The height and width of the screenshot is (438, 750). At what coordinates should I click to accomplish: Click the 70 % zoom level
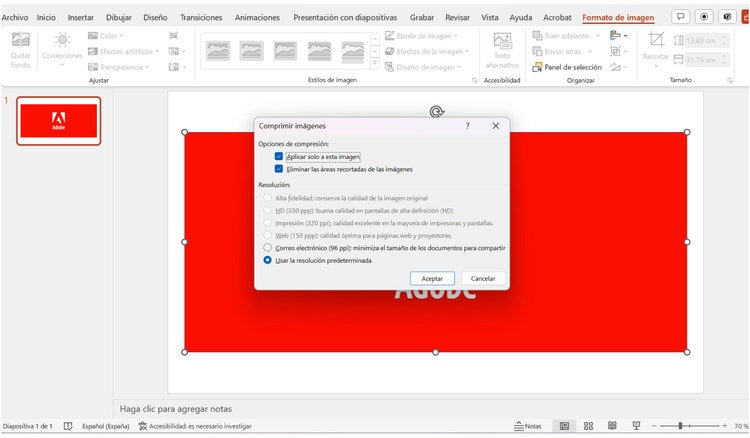click(741, 426)
